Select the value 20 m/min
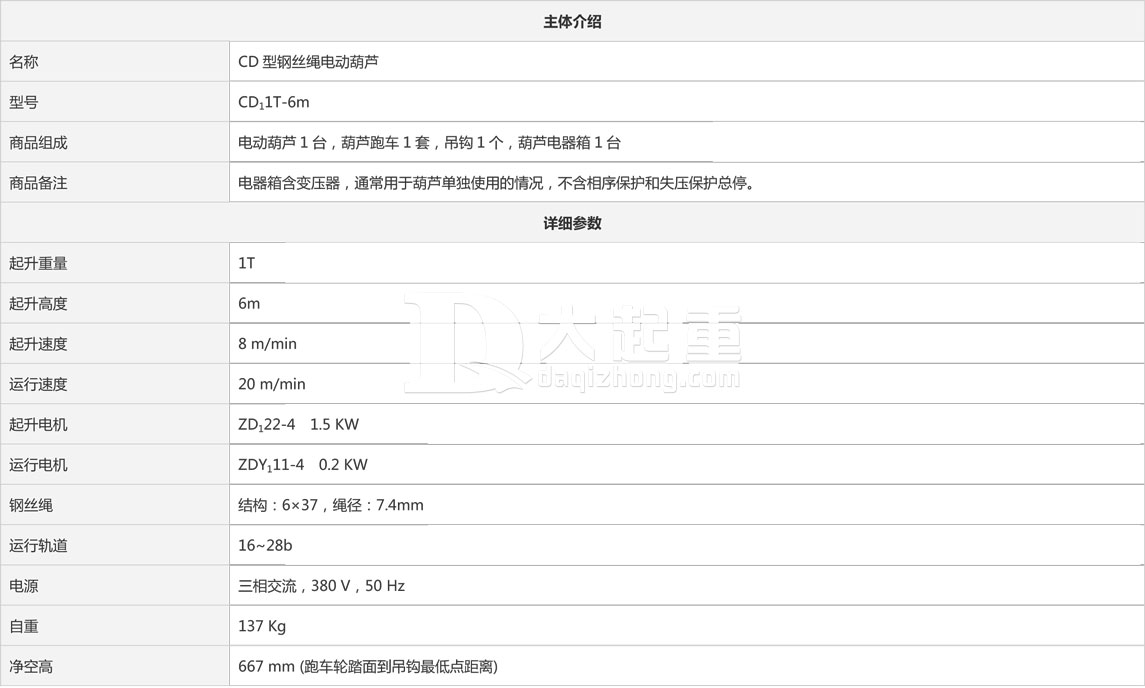Image resolution: width=1145 pixels, height=688 pixels. (x=272, y=384)
